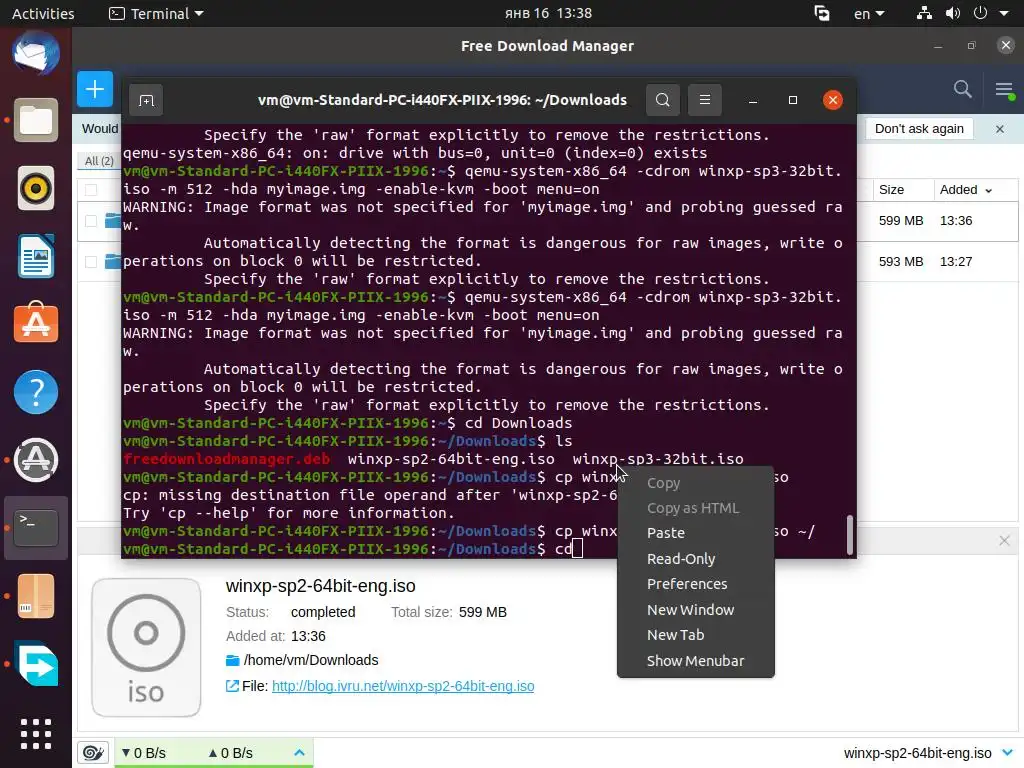This screenshot has height=768, width=1024.
Task: Expand the bottom winxp-sp2 file chevron
Action: [x=1008, y=753]
